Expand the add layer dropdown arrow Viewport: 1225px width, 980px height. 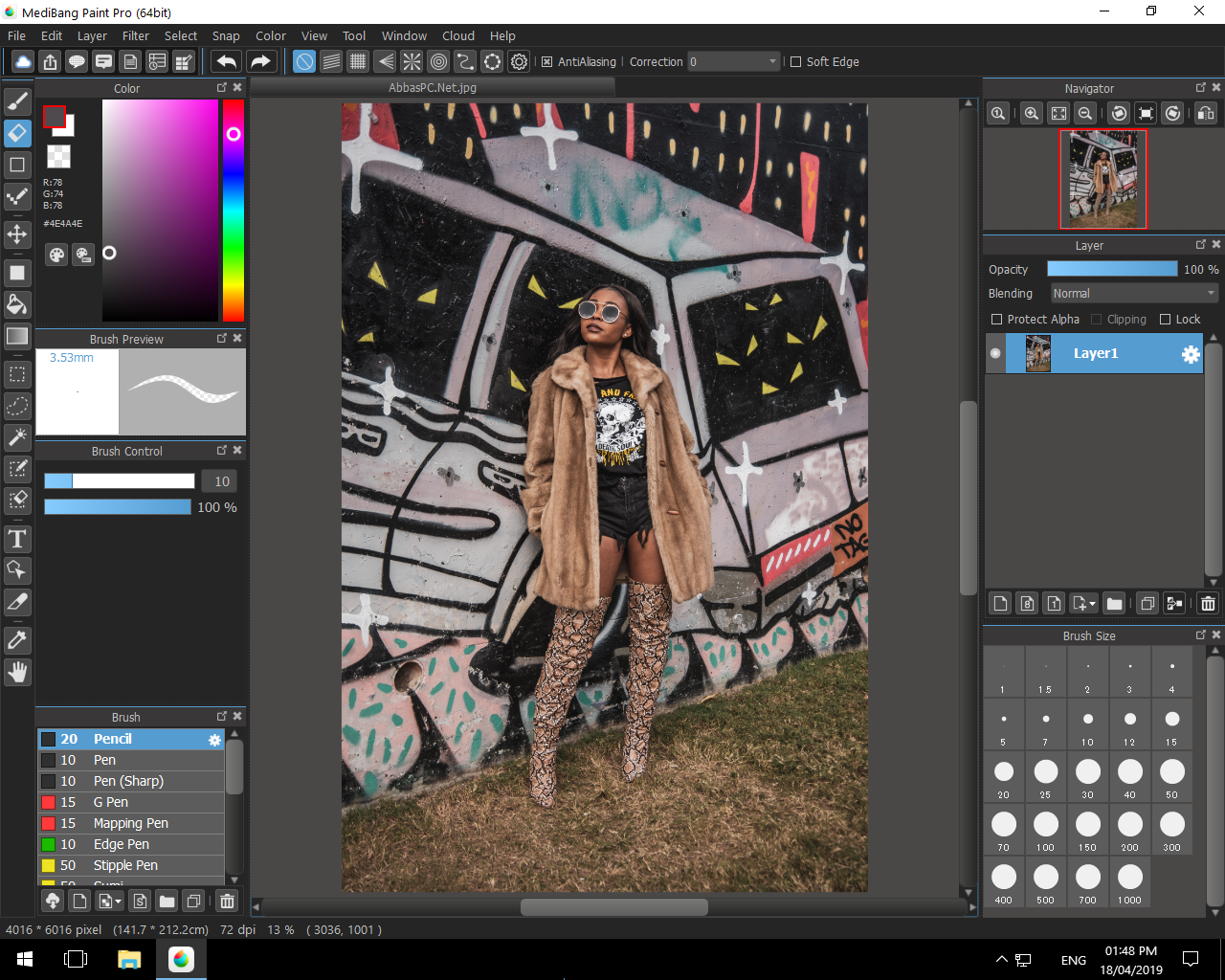coord(1092,604)
